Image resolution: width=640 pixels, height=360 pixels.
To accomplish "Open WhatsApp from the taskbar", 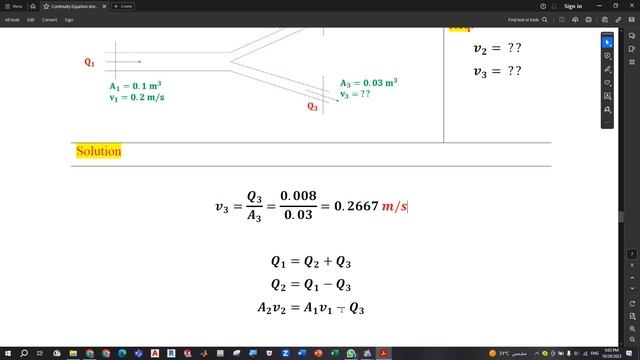I will (351, 353).
